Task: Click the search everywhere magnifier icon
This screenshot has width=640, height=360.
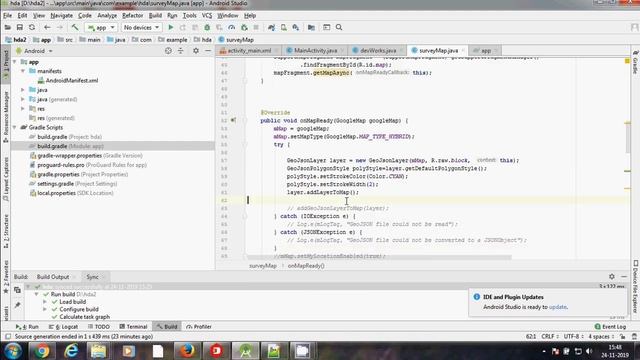Action: (339, 27)
